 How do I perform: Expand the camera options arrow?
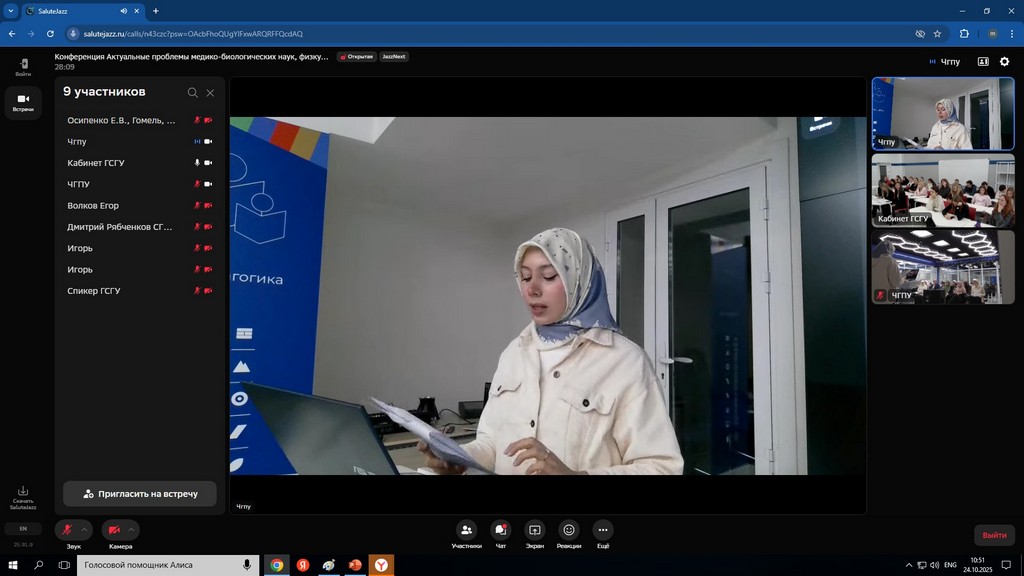pos(132,530)
